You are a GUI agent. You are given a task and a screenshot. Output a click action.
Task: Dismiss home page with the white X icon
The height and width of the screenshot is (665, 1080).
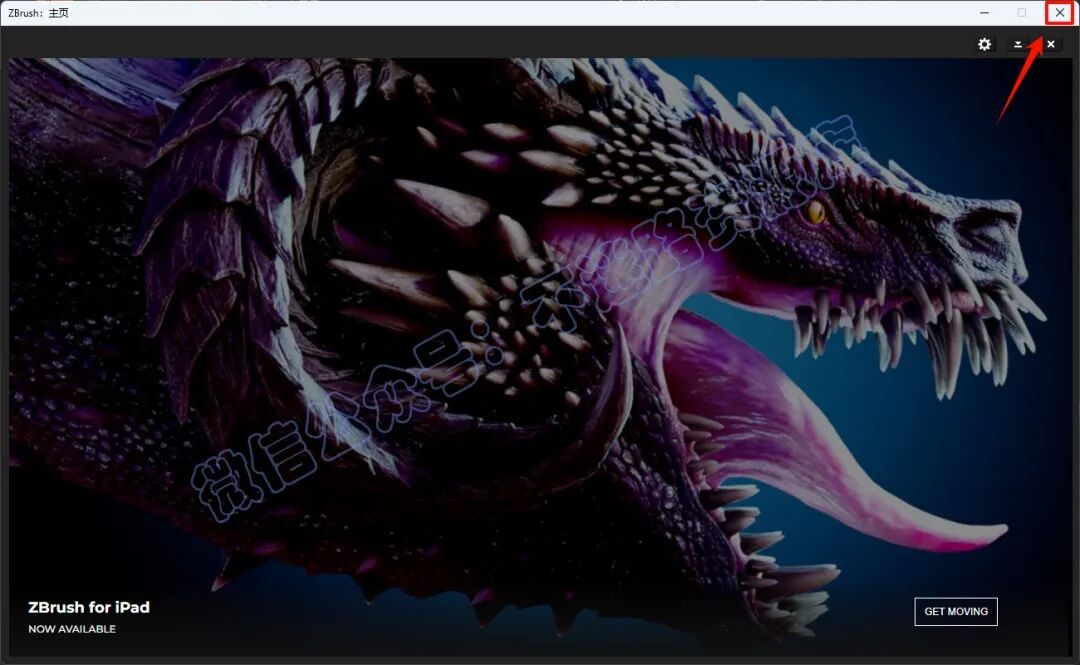coord(1050,44)
